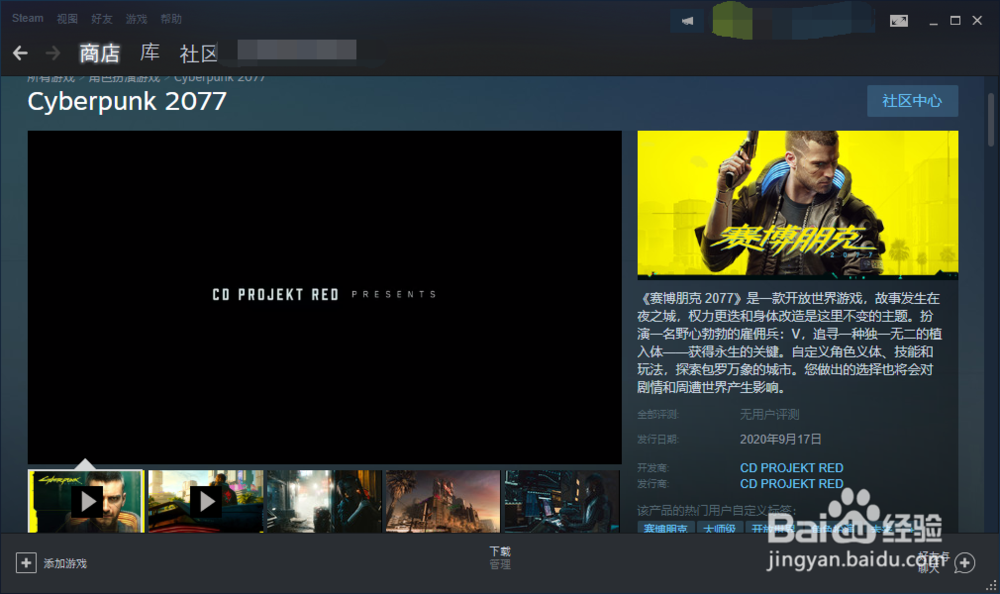The height and width of the screenshot is (594, 1000).
Task: Click the release date 2020年9月17日
Action: coord(781,440)
